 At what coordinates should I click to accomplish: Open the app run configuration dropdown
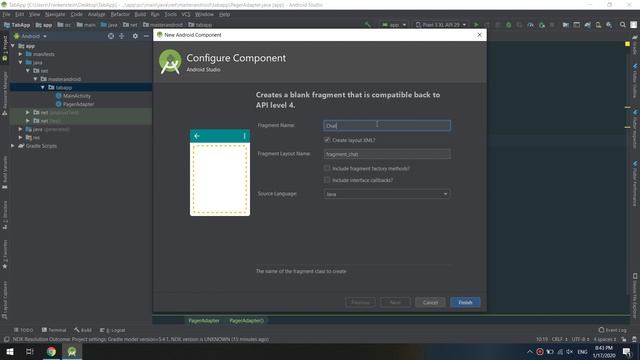(x=394, y=25)
